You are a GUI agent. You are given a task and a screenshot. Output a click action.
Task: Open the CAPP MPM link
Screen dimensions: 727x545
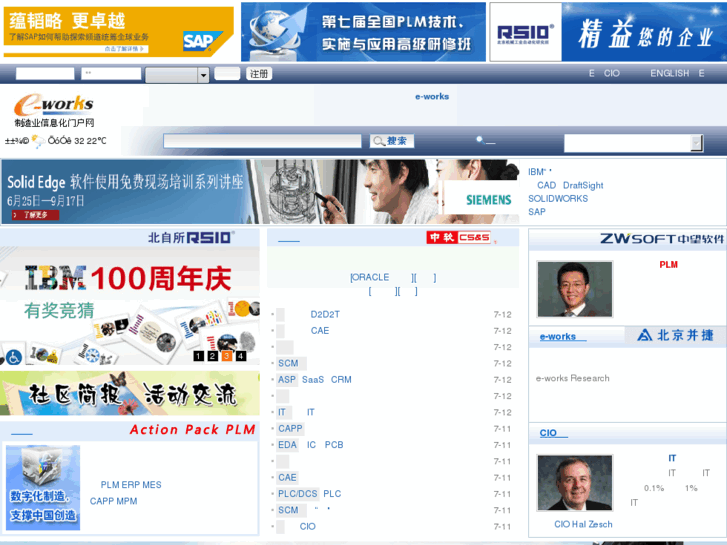click(x=114, y=501)
